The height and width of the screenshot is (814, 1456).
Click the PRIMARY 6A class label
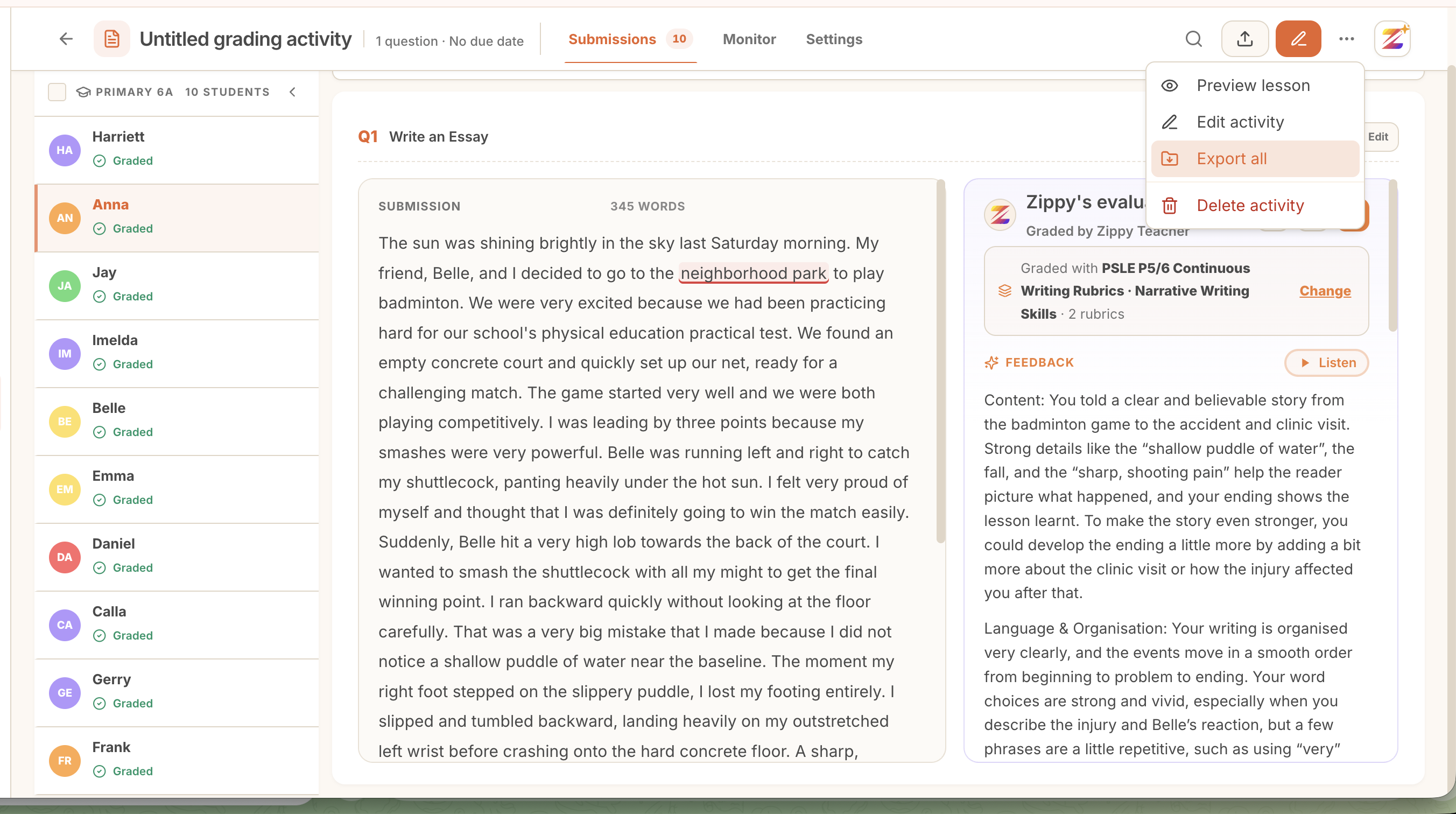click(134, 92)
